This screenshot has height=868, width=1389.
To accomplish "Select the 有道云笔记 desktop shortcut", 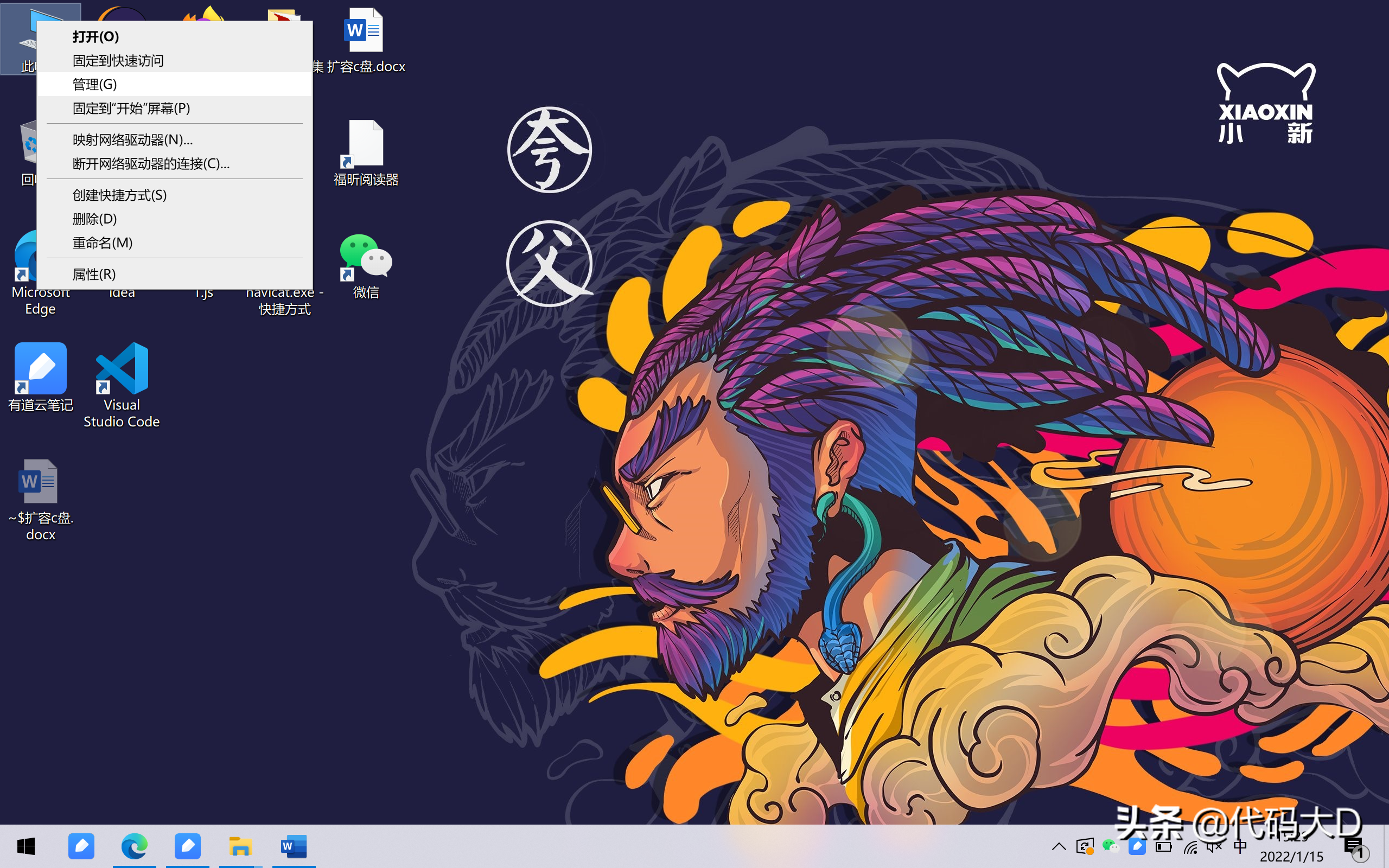I will [x=40, y=377].
